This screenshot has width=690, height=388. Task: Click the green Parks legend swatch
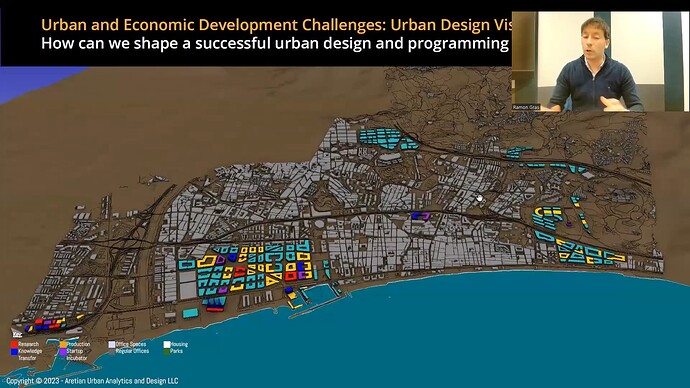coord(167,351)
